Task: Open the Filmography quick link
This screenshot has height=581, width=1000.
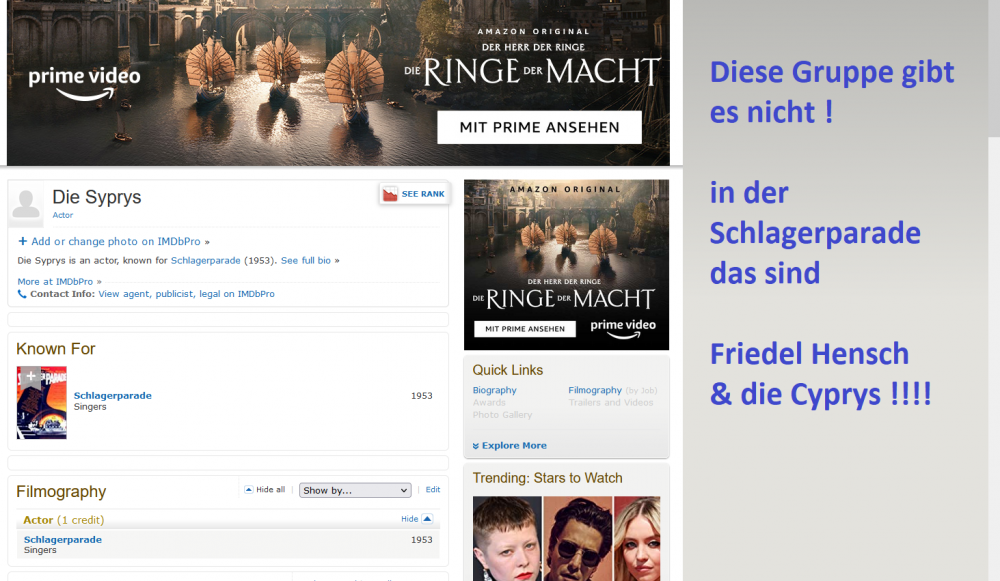Action: point(595,390)
